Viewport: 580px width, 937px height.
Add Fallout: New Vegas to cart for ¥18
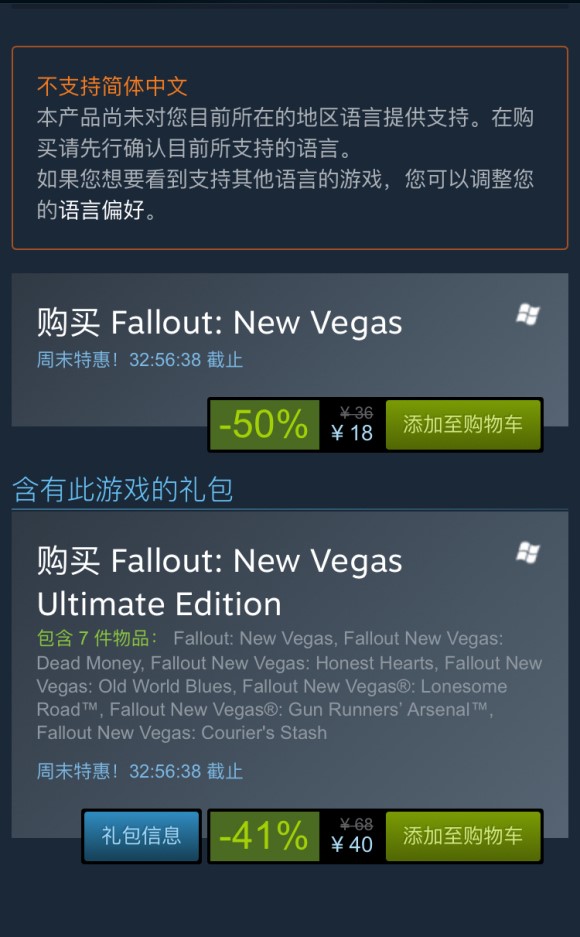(x=463, y=424)
